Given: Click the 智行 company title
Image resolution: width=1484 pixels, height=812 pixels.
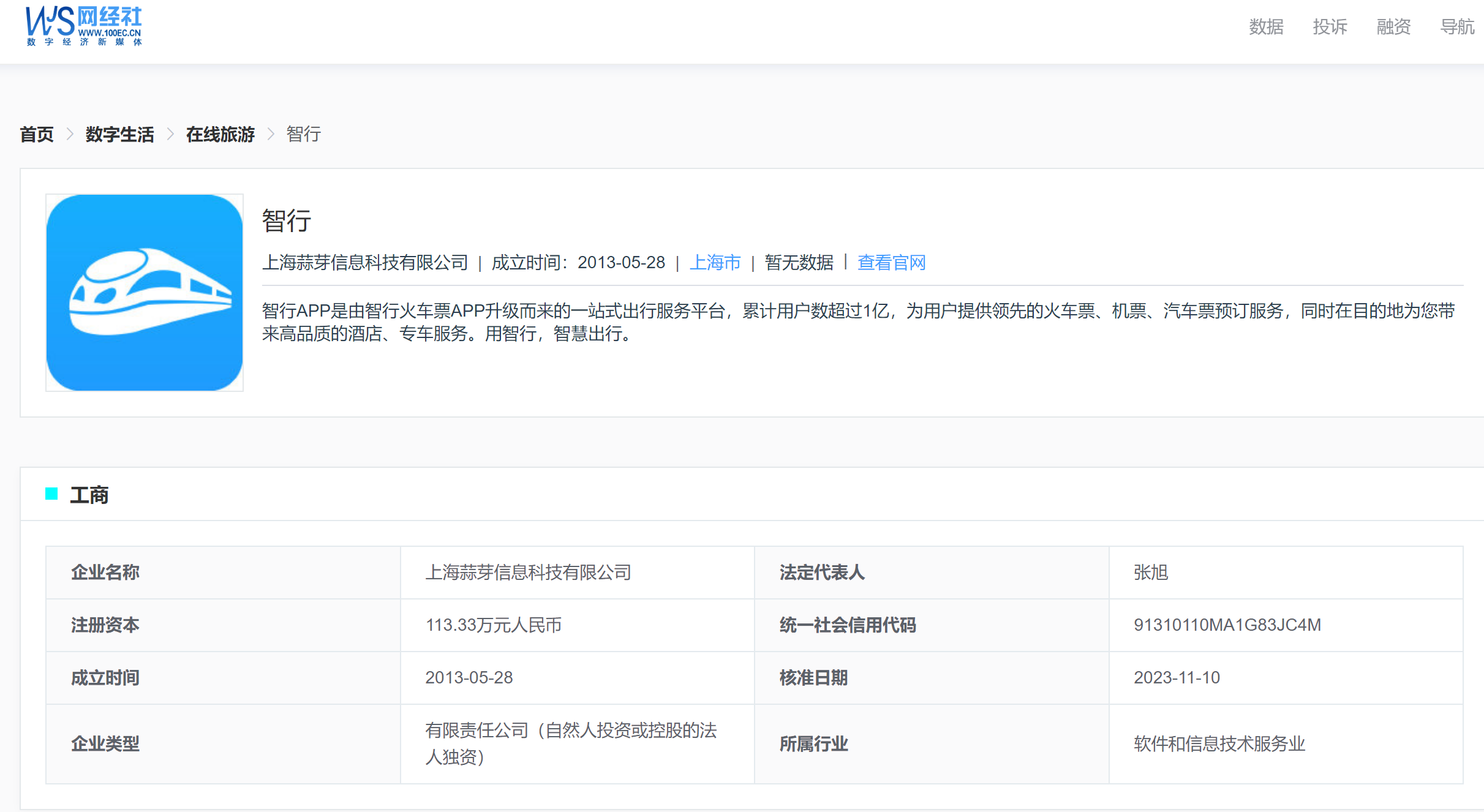Looking at the screenshot, I should point(287,220).
